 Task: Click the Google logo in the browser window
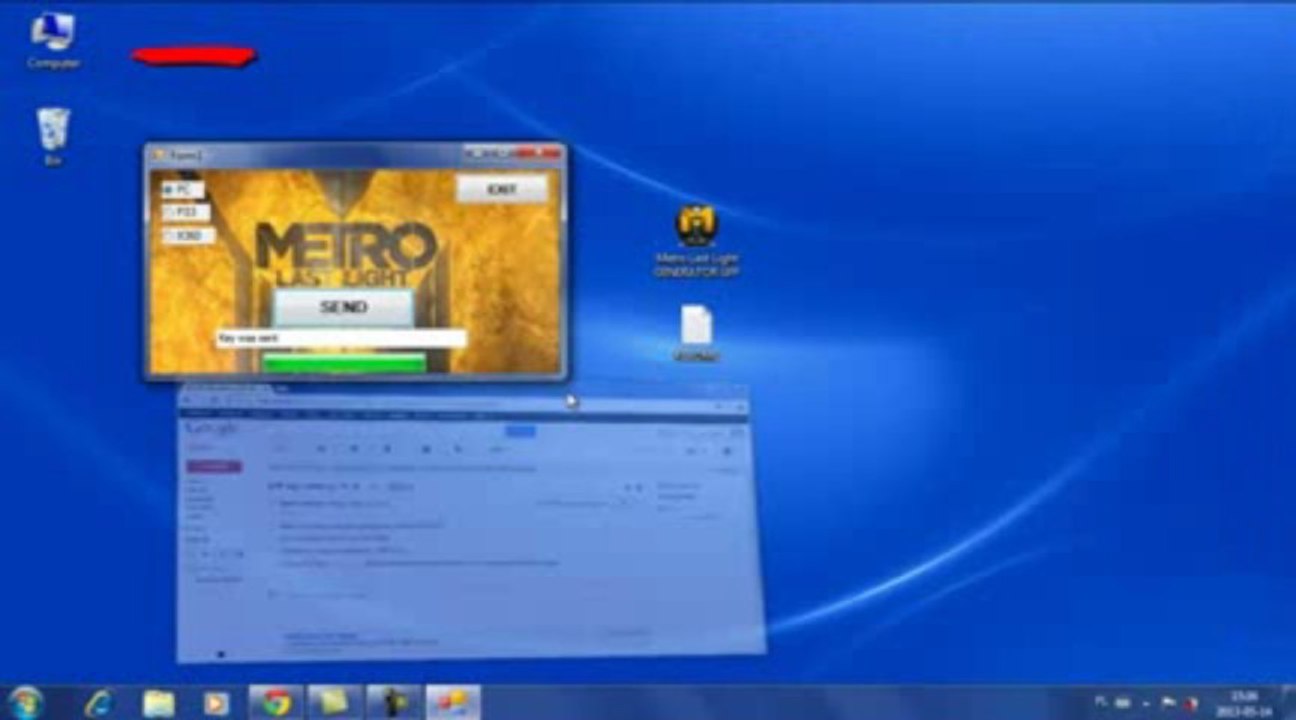[209, 429]
